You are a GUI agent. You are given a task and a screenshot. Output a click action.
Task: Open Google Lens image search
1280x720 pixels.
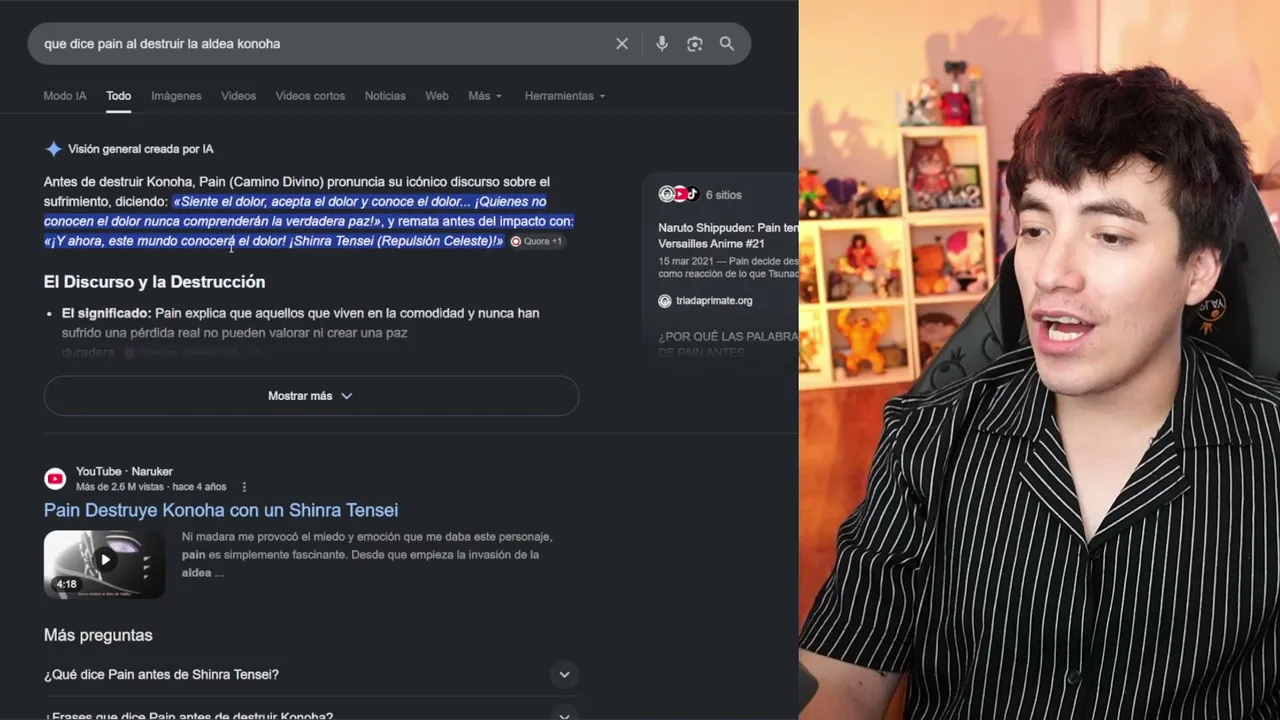[695, 44]
